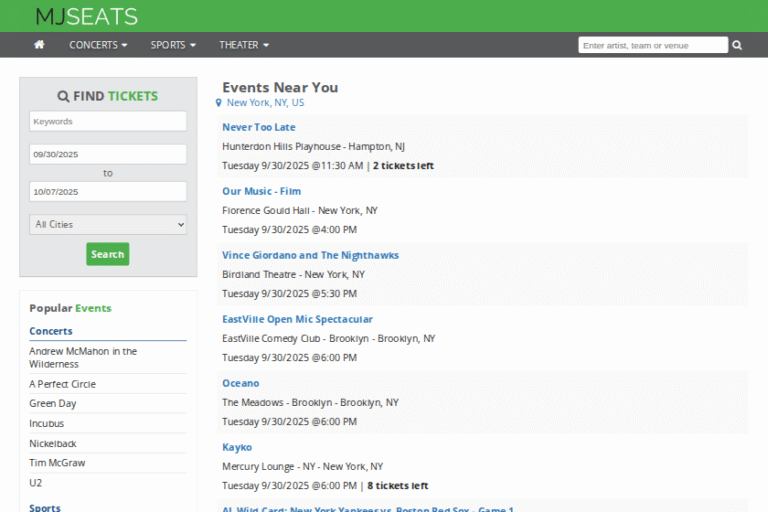Open Green Day under popular concerts
Screen dimensions: 768x512
(x=53, y=404)
